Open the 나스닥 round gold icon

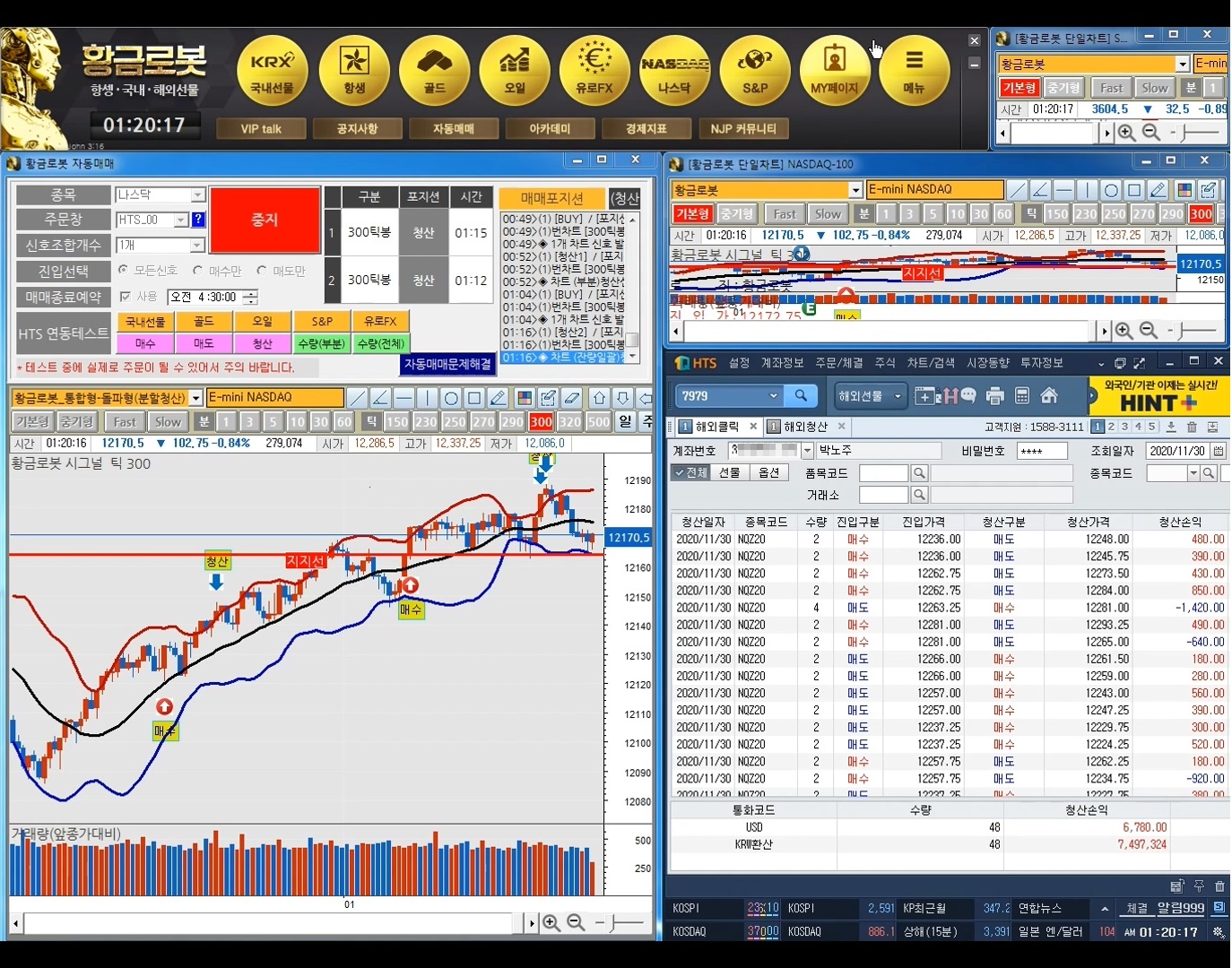pyautogui.click(x=674, y=70)
